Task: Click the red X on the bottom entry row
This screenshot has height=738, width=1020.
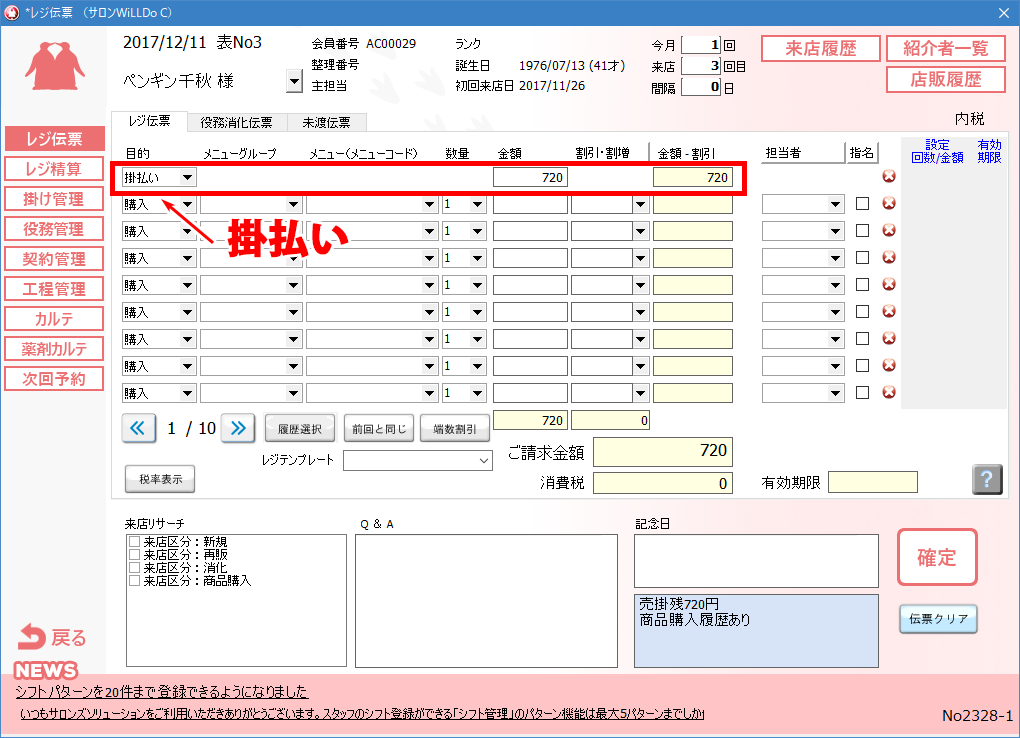Action: [889, 392]
